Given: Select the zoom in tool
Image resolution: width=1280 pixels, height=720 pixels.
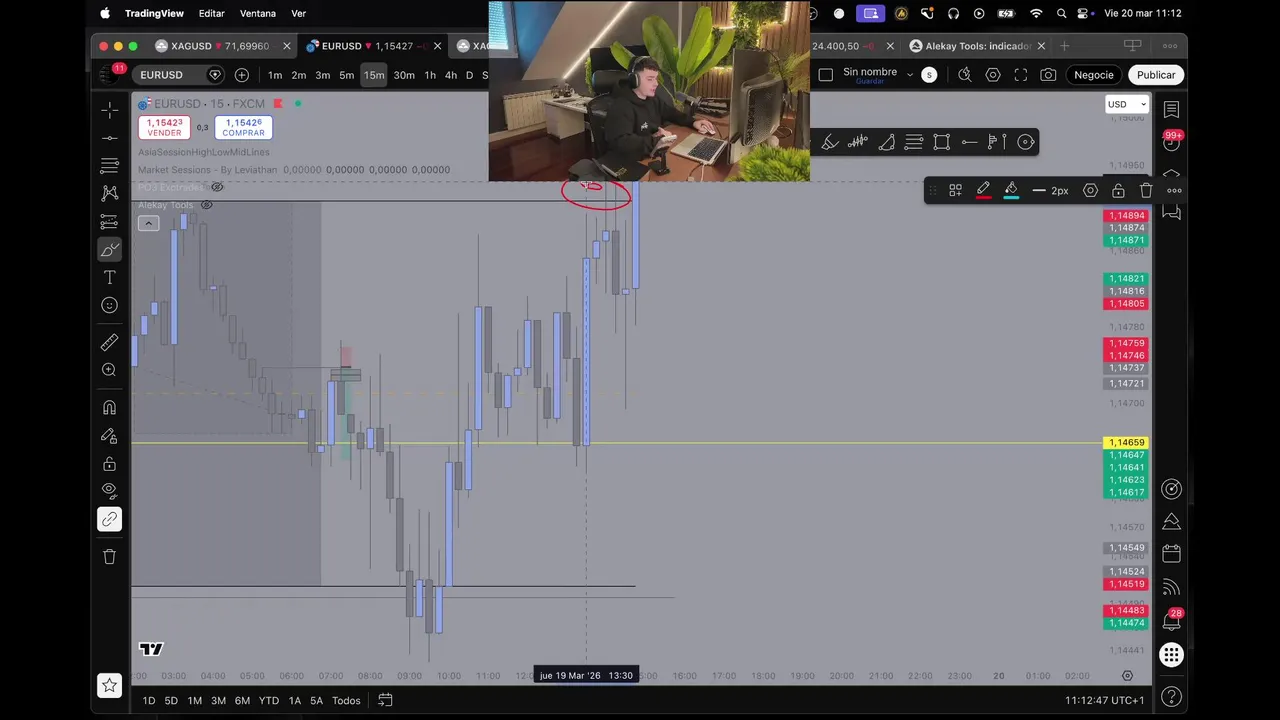Looking at the screenshot, I should tap(110, 370).
